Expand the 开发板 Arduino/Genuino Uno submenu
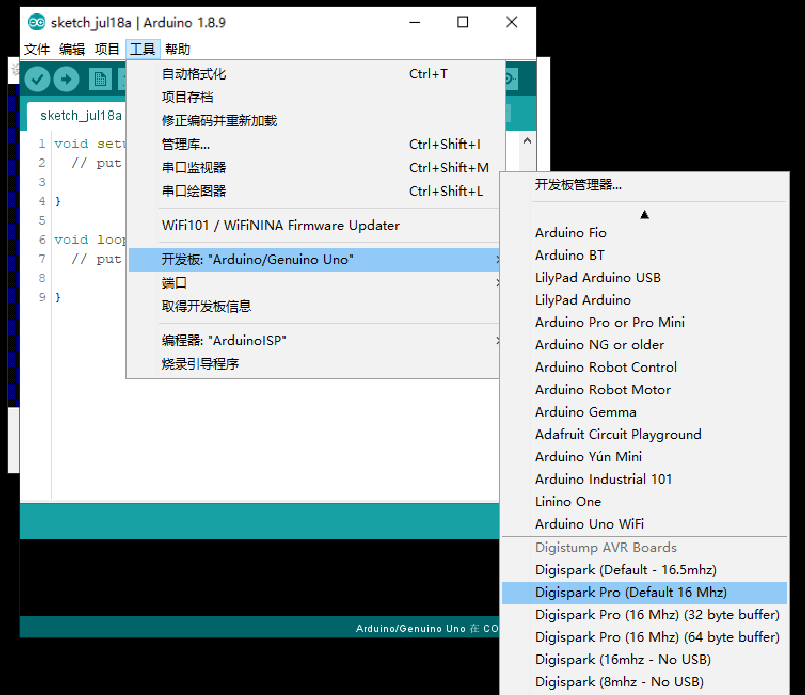 coord(313,260)
